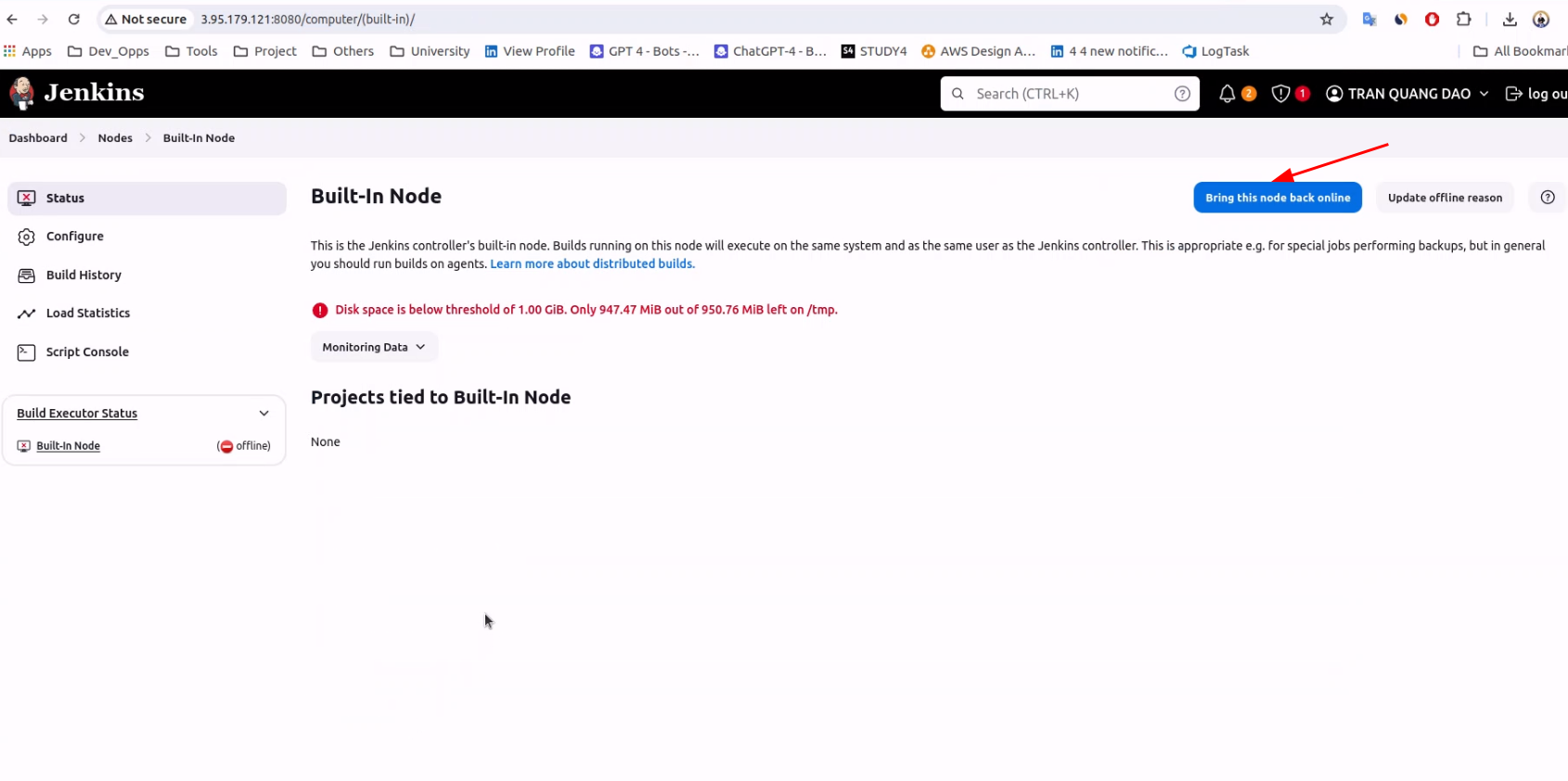Open the Apps bookmarks shortcut
Screen dimensions: 1568x781
click(x=28, y=51)
